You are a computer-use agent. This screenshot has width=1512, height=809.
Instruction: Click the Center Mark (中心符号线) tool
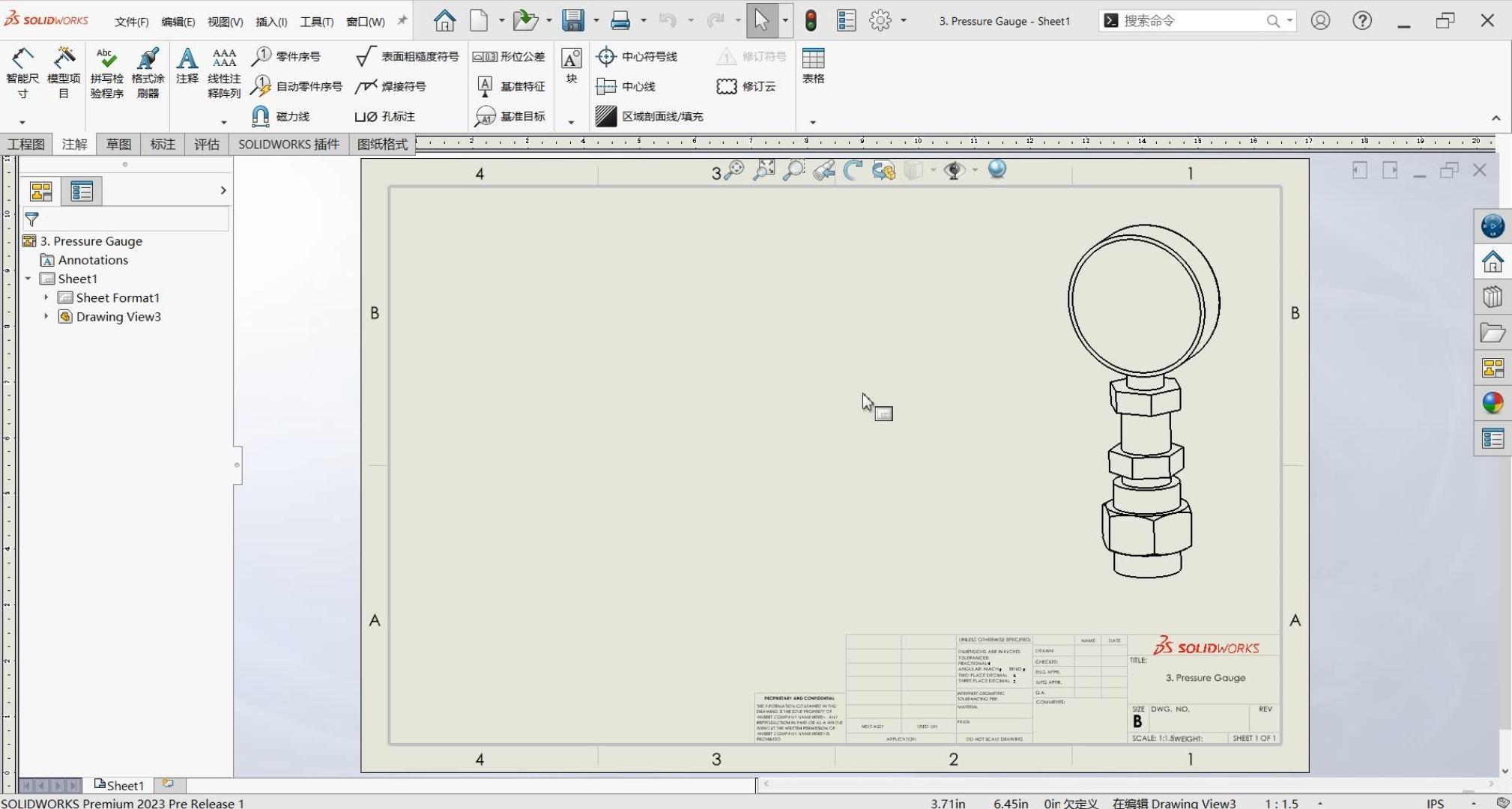[638, 56]
